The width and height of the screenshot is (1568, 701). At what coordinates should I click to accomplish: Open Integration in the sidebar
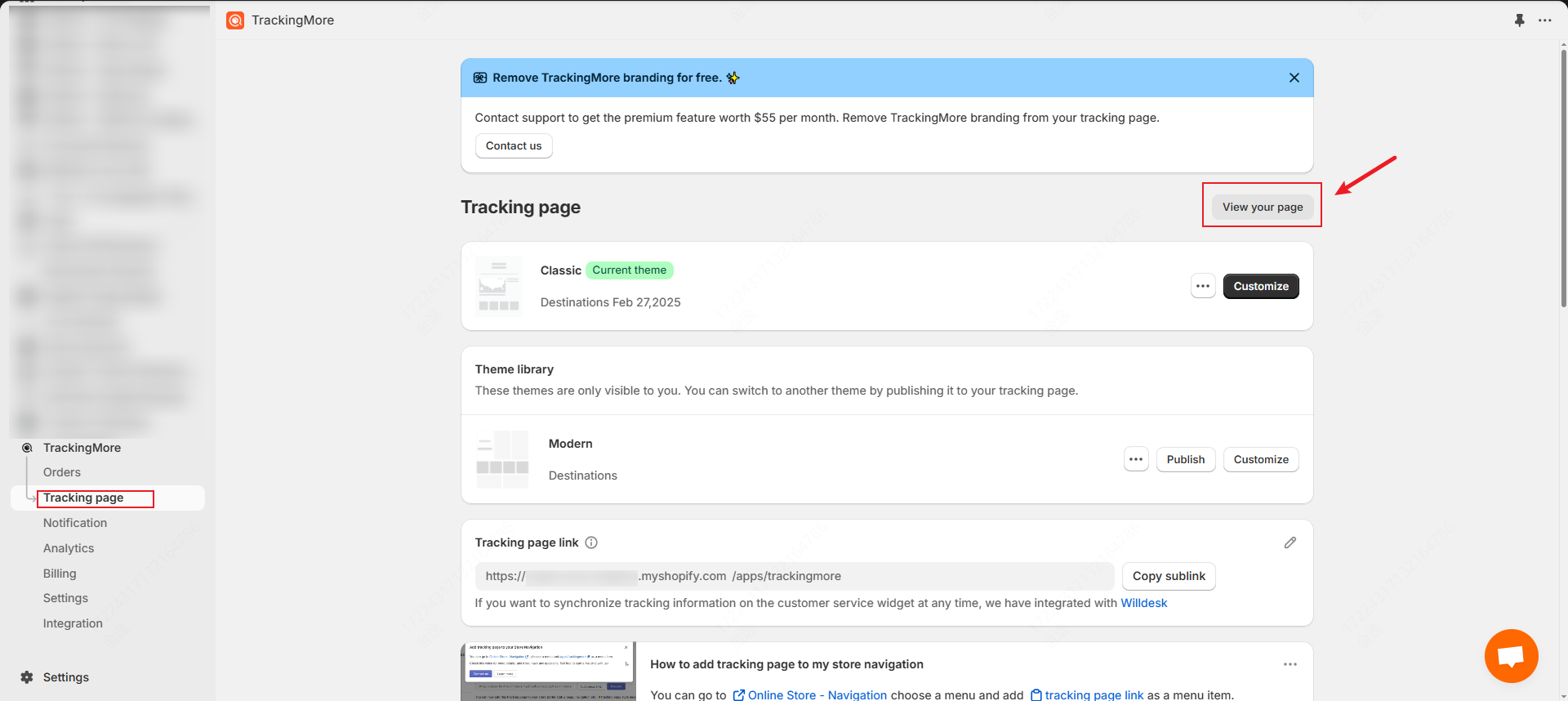click(73, 623)
